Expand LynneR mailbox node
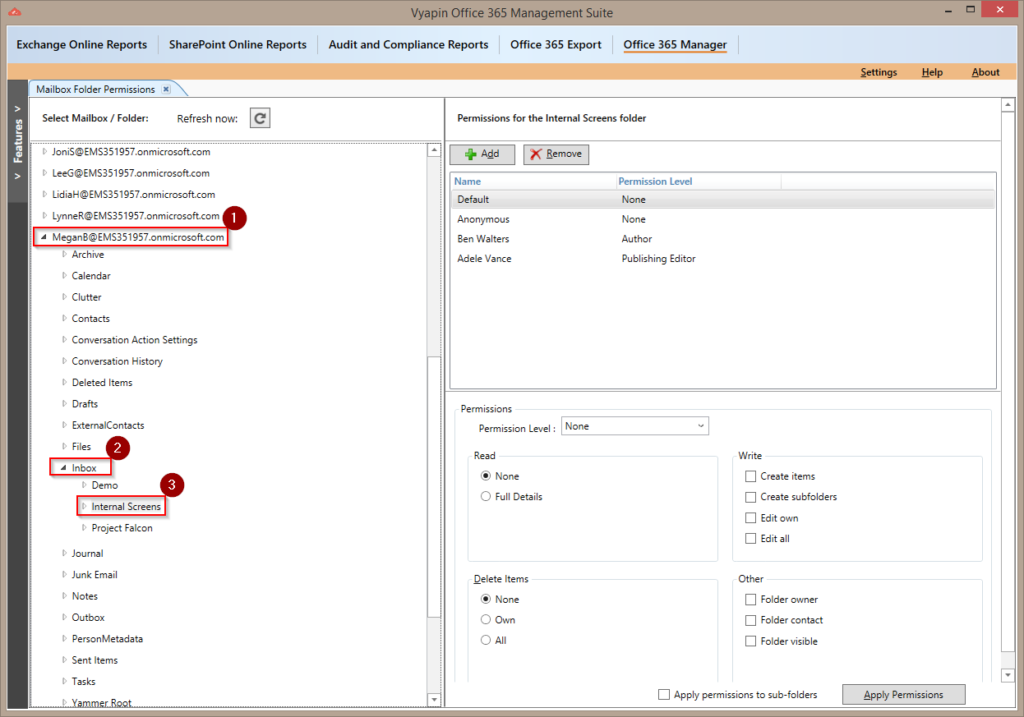Image resolution: width=1024 pixels, height=717 pixels. (44, 215)
